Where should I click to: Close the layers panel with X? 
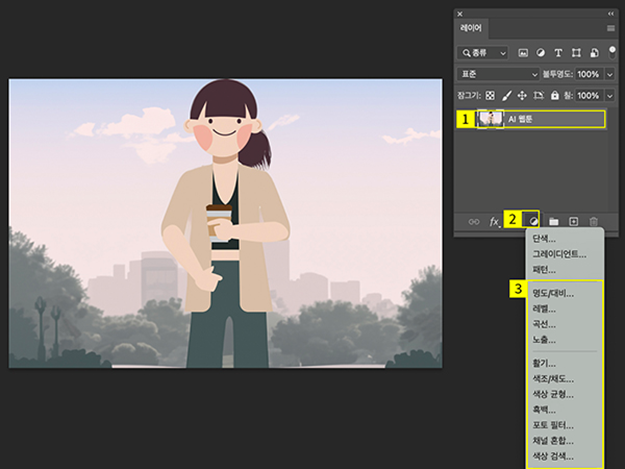point(460,14)
